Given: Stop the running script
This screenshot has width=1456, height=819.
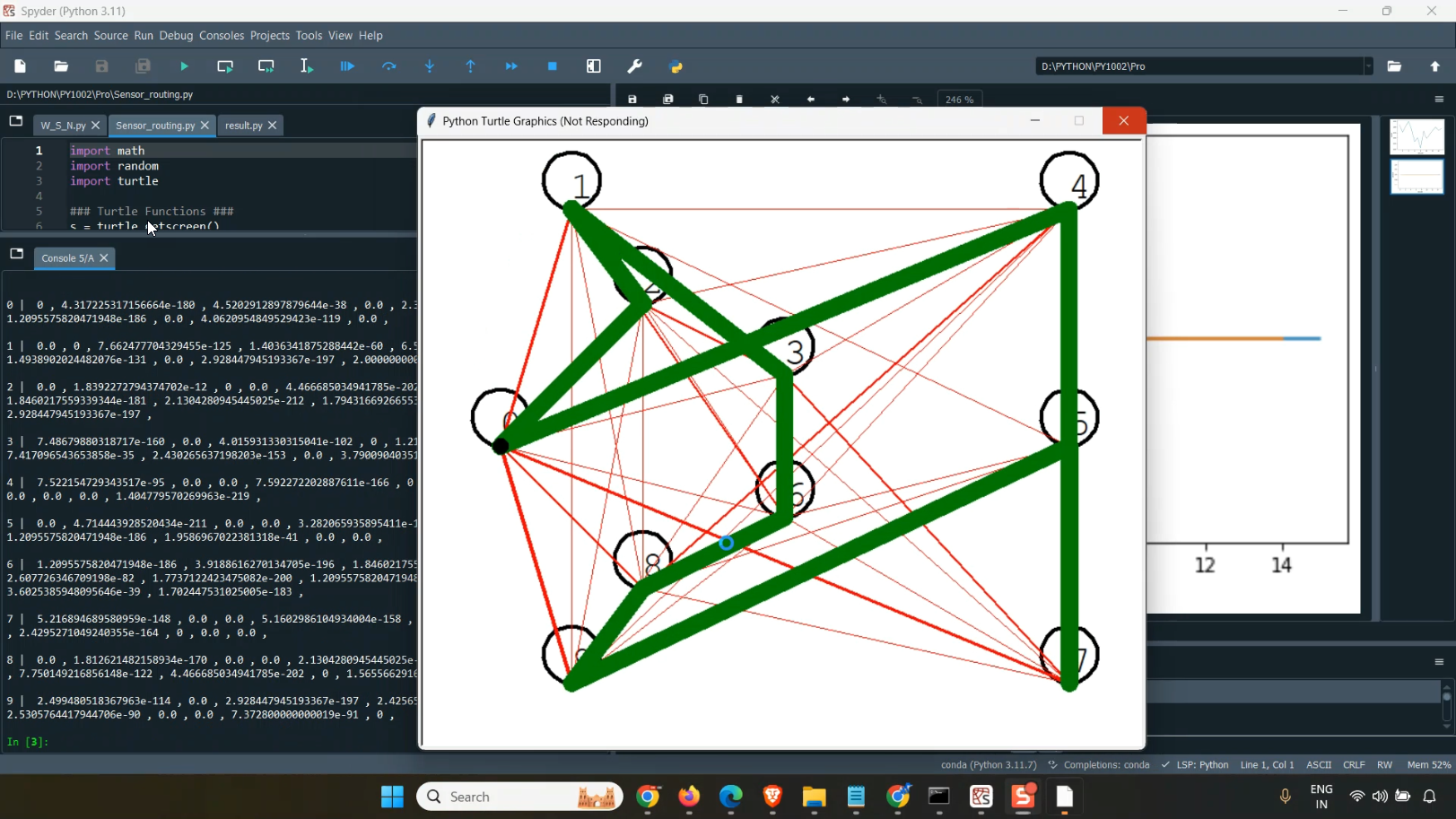Looking at the screenshot, I should click(553, 65).
